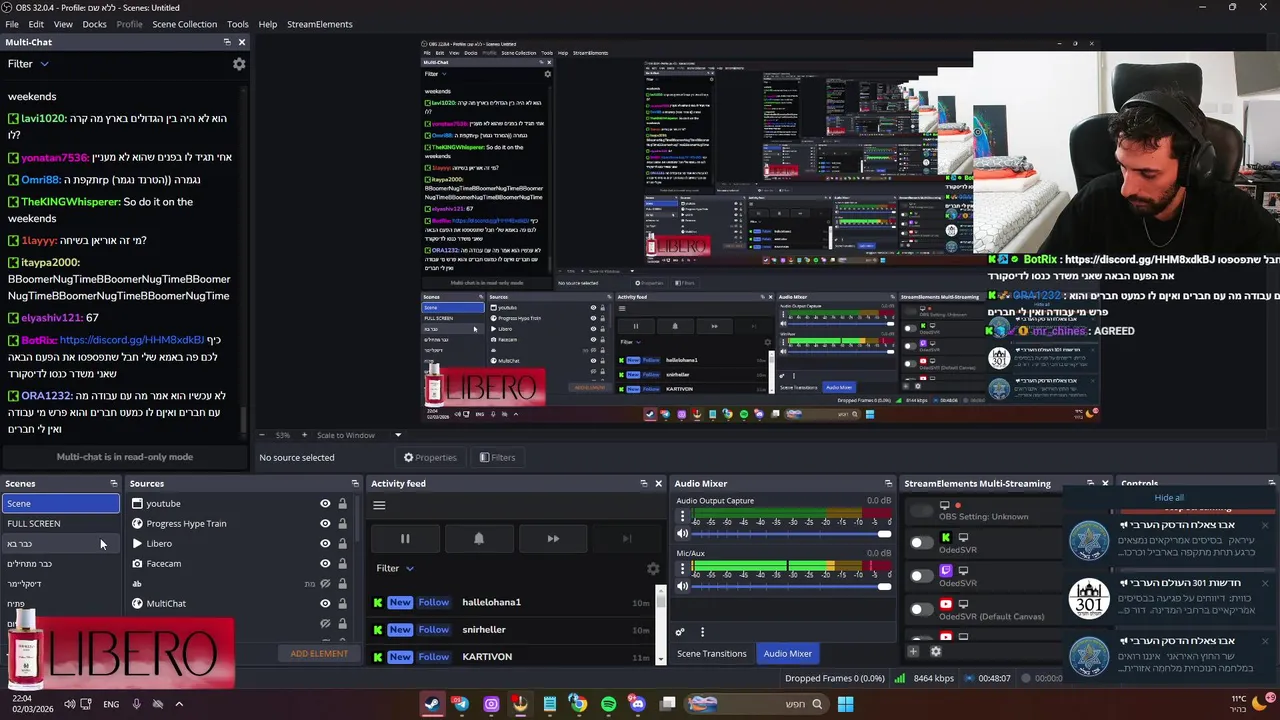Viewport: 1280px width, 720px height.
Task: Float the Audio Mixer dock panel
Action: 888,483
